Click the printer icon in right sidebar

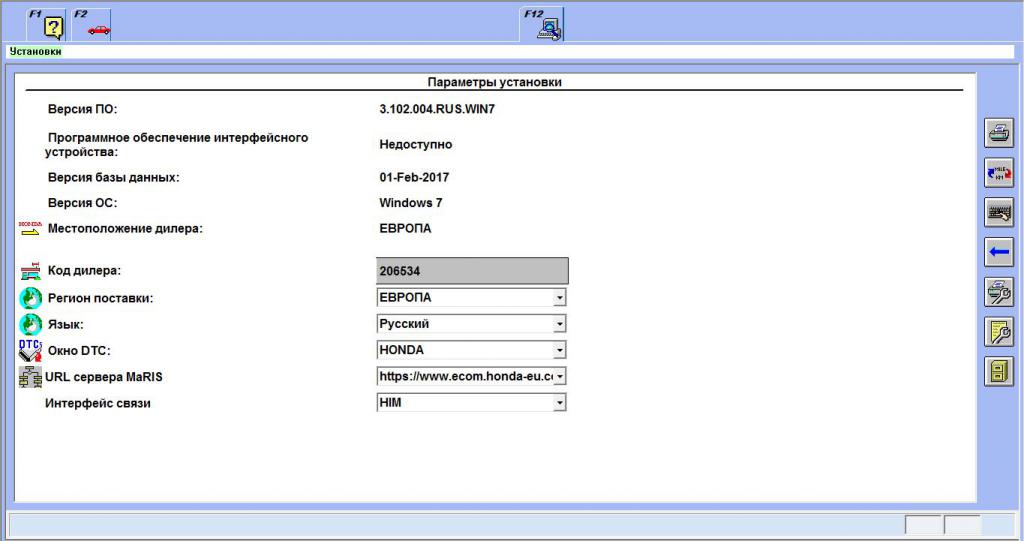click(999, 133)
